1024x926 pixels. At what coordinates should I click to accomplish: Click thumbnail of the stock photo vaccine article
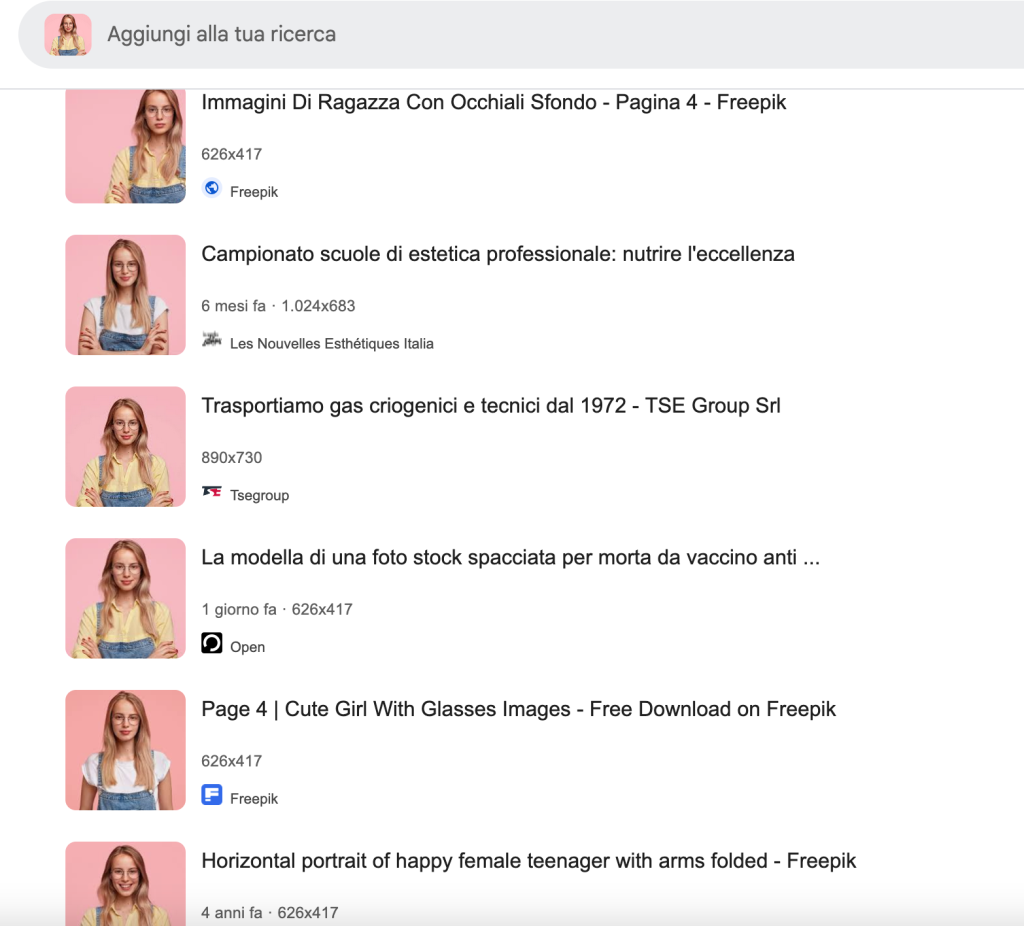pos(125,599)
